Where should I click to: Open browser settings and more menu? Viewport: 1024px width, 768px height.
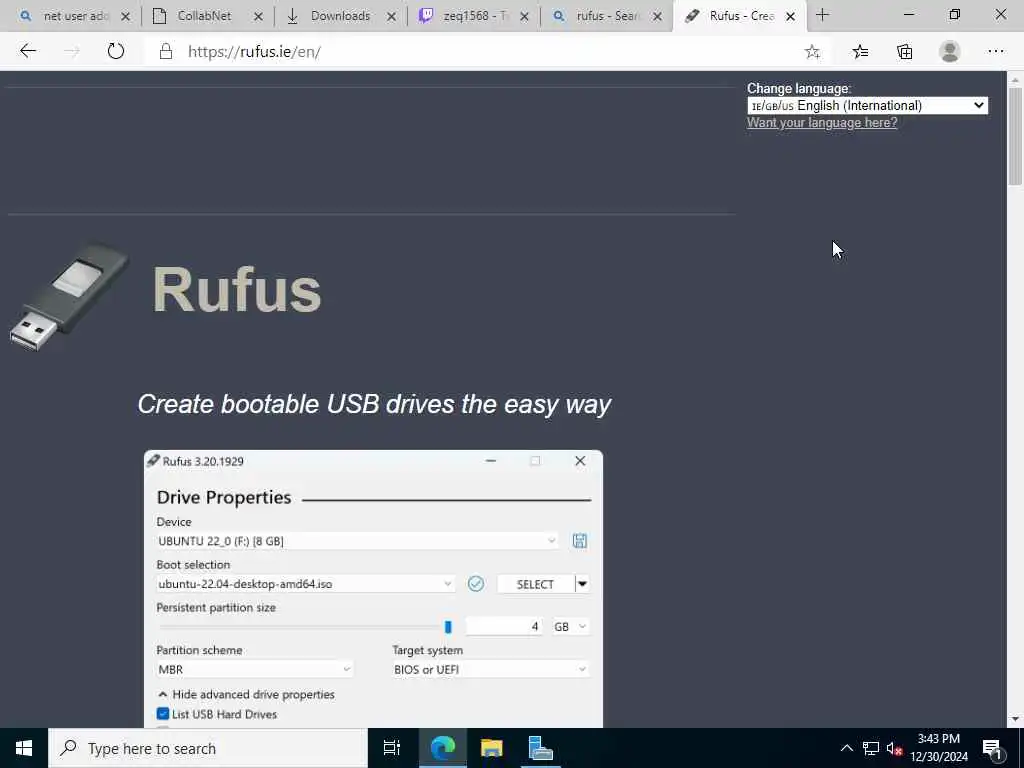click(x=995, y=52)
